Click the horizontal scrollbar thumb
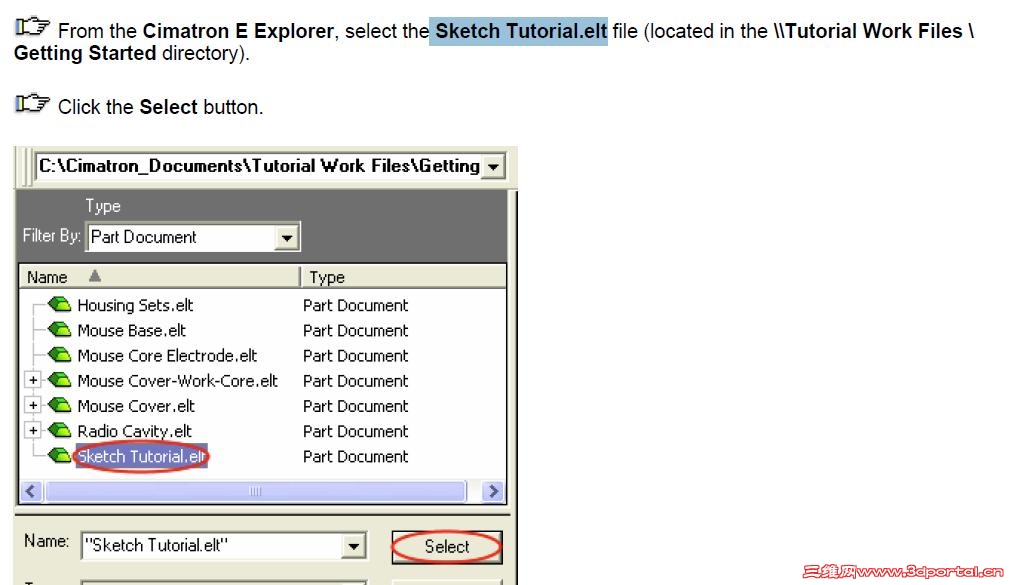 point(256,491)
